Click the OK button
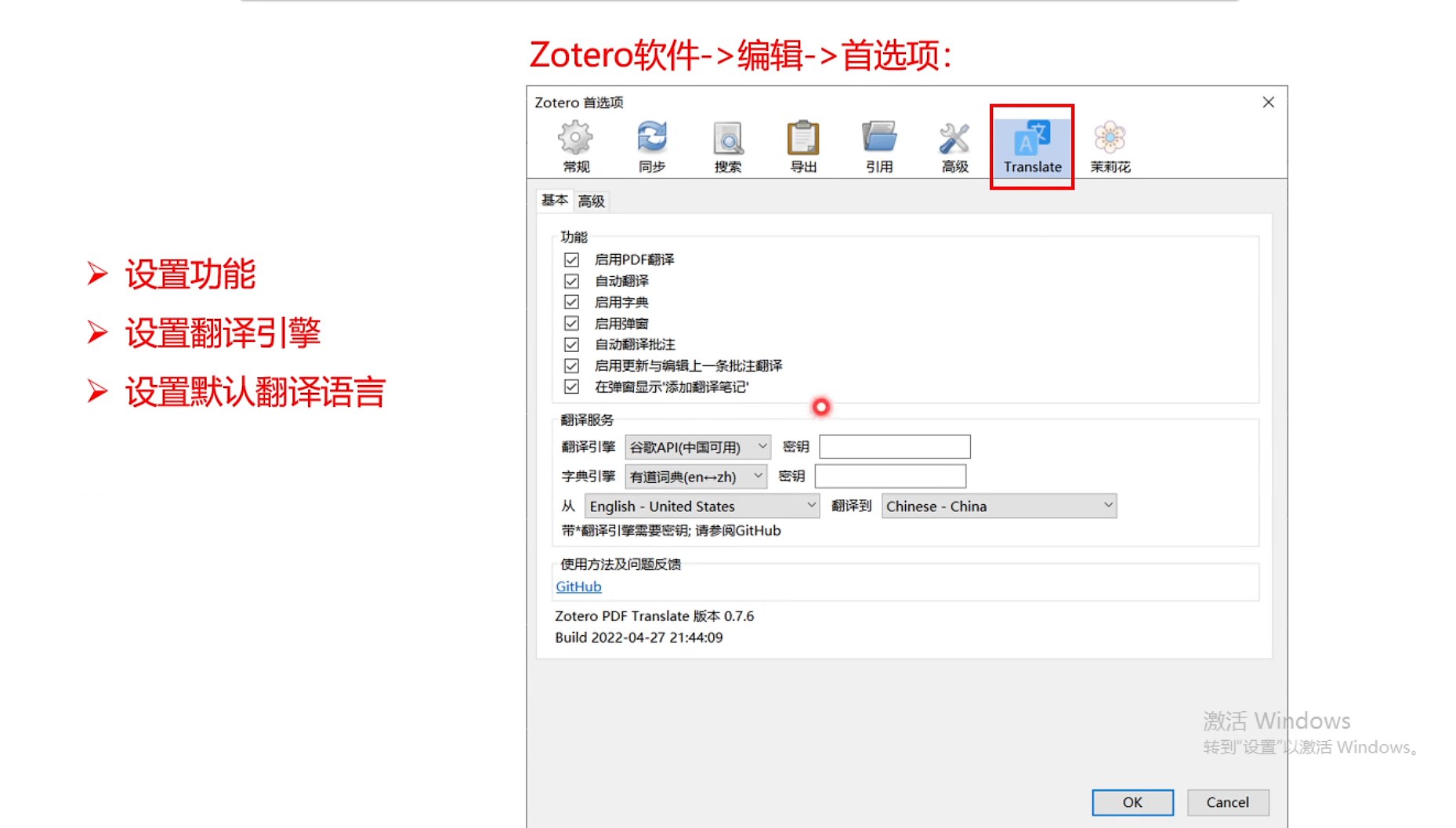The image size is (1456, 828). coord(1131,802)
